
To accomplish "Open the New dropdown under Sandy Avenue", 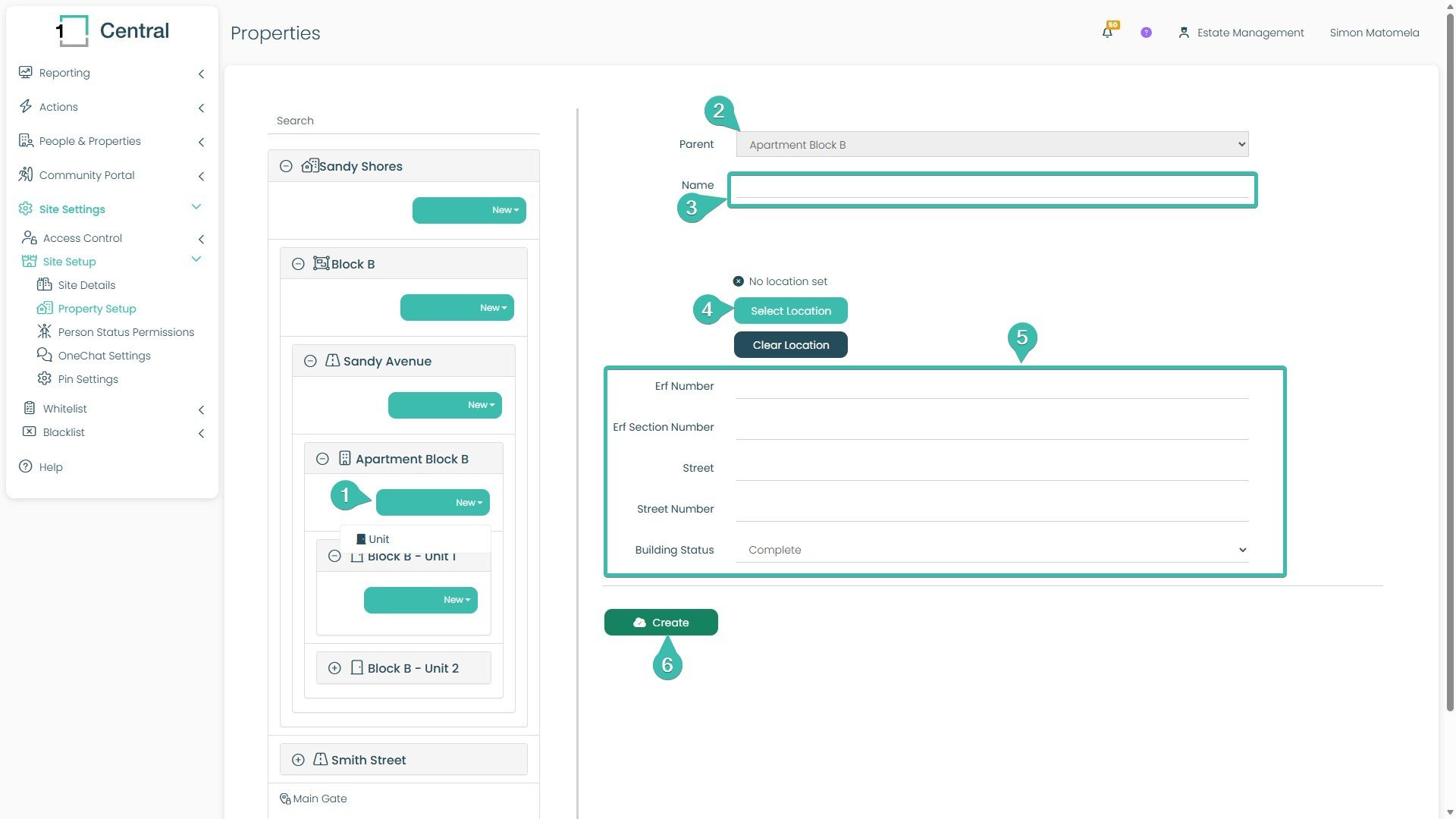I will tap(445, 405).
